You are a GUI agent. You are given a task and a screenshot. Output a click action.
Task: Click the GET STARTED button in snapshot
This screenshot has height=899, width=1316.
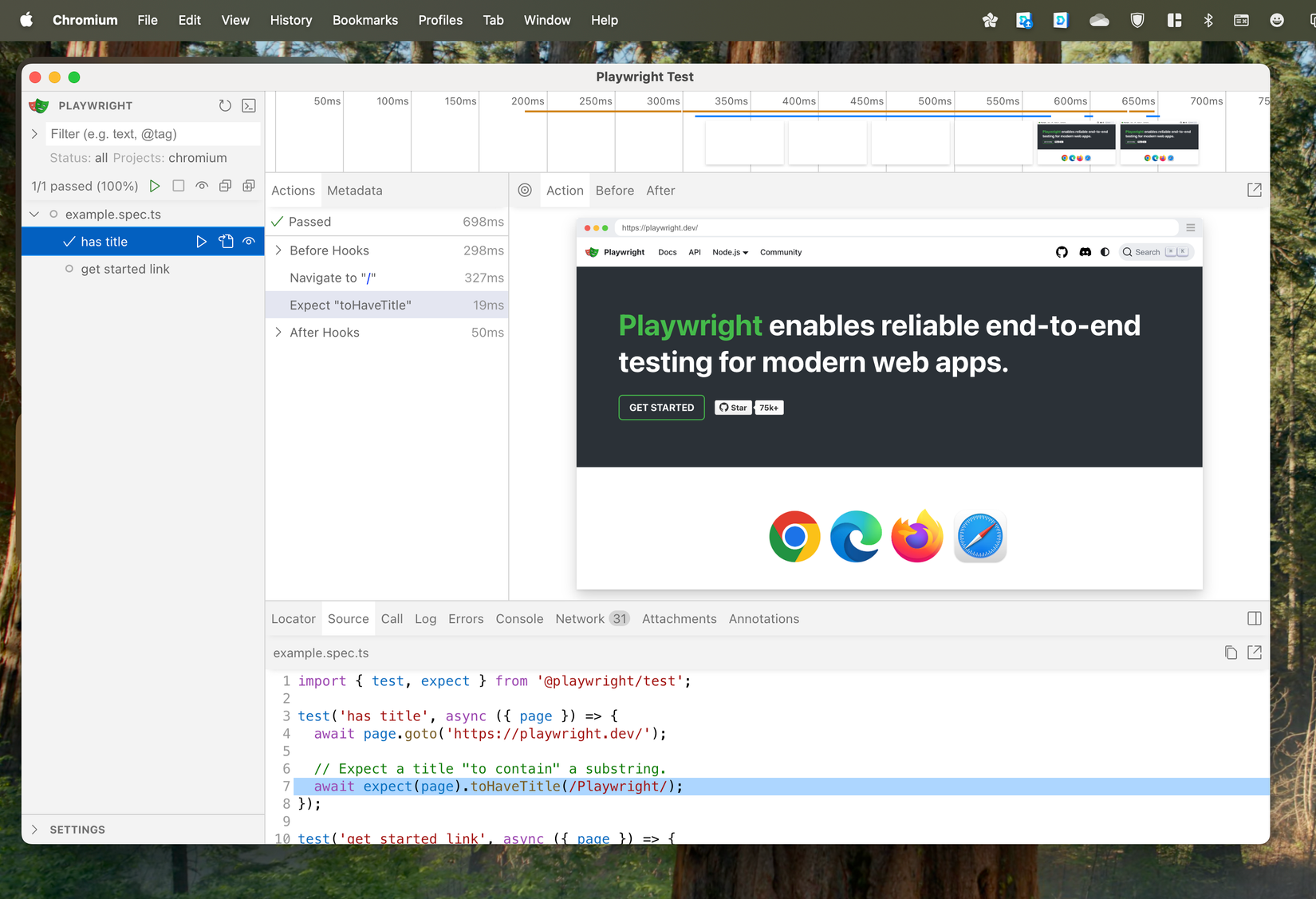tap(661, 407)
